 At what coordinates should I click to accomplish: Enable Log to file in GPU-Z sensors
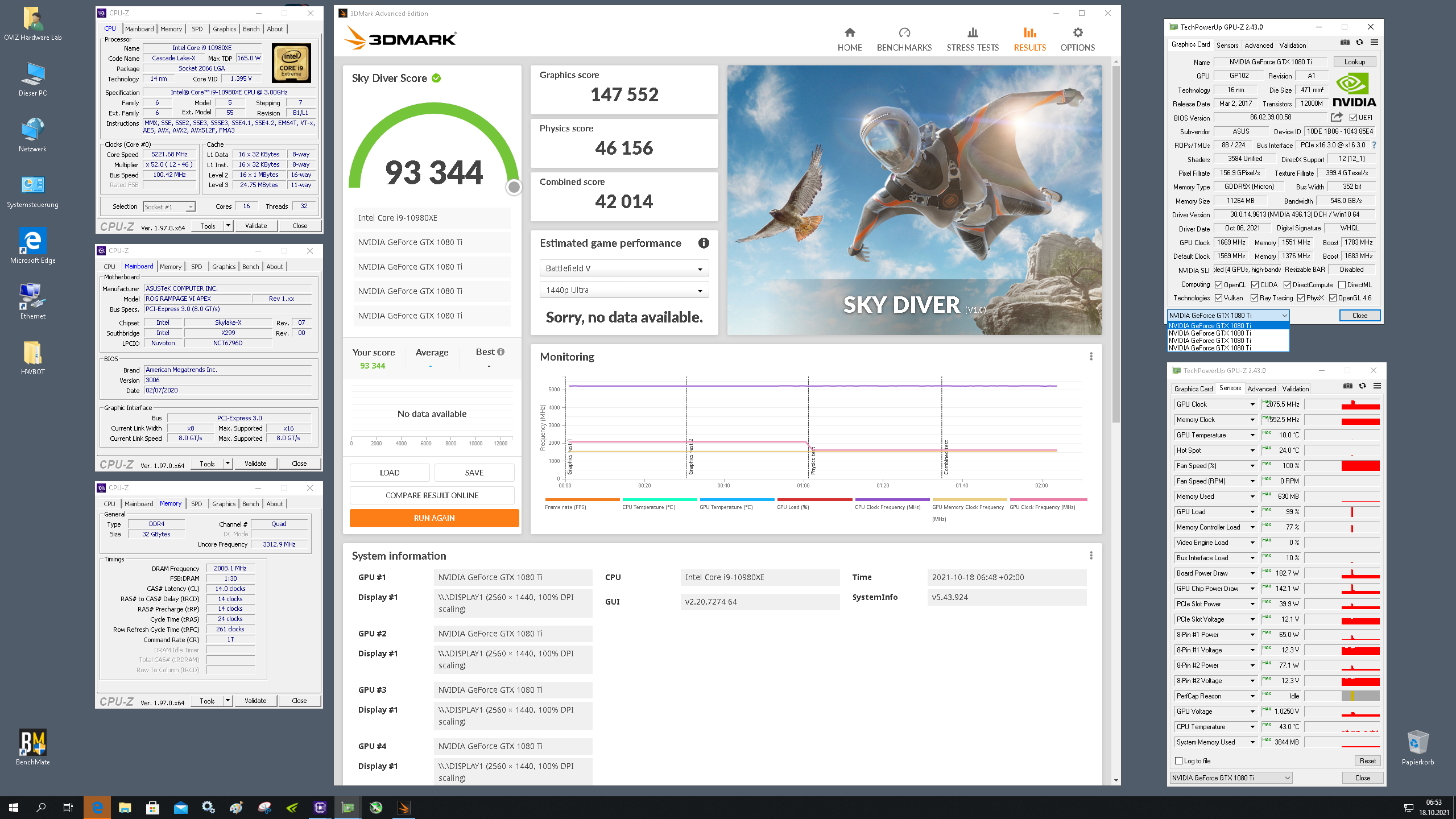(x=1179, y=761)
